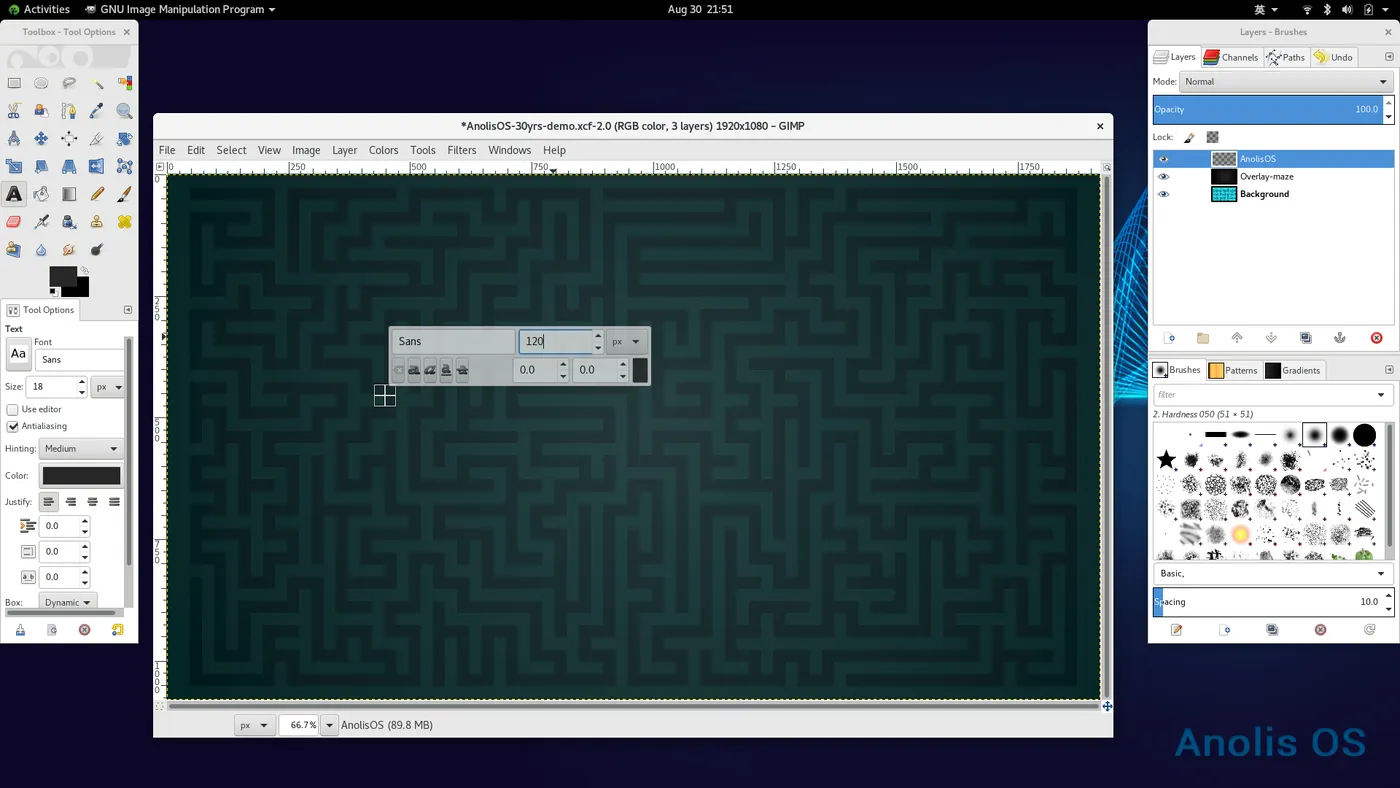Viewport: 1400px width, 788px height.
Task: Select the Paintbrush tool
Action: (x=125, y=194)
